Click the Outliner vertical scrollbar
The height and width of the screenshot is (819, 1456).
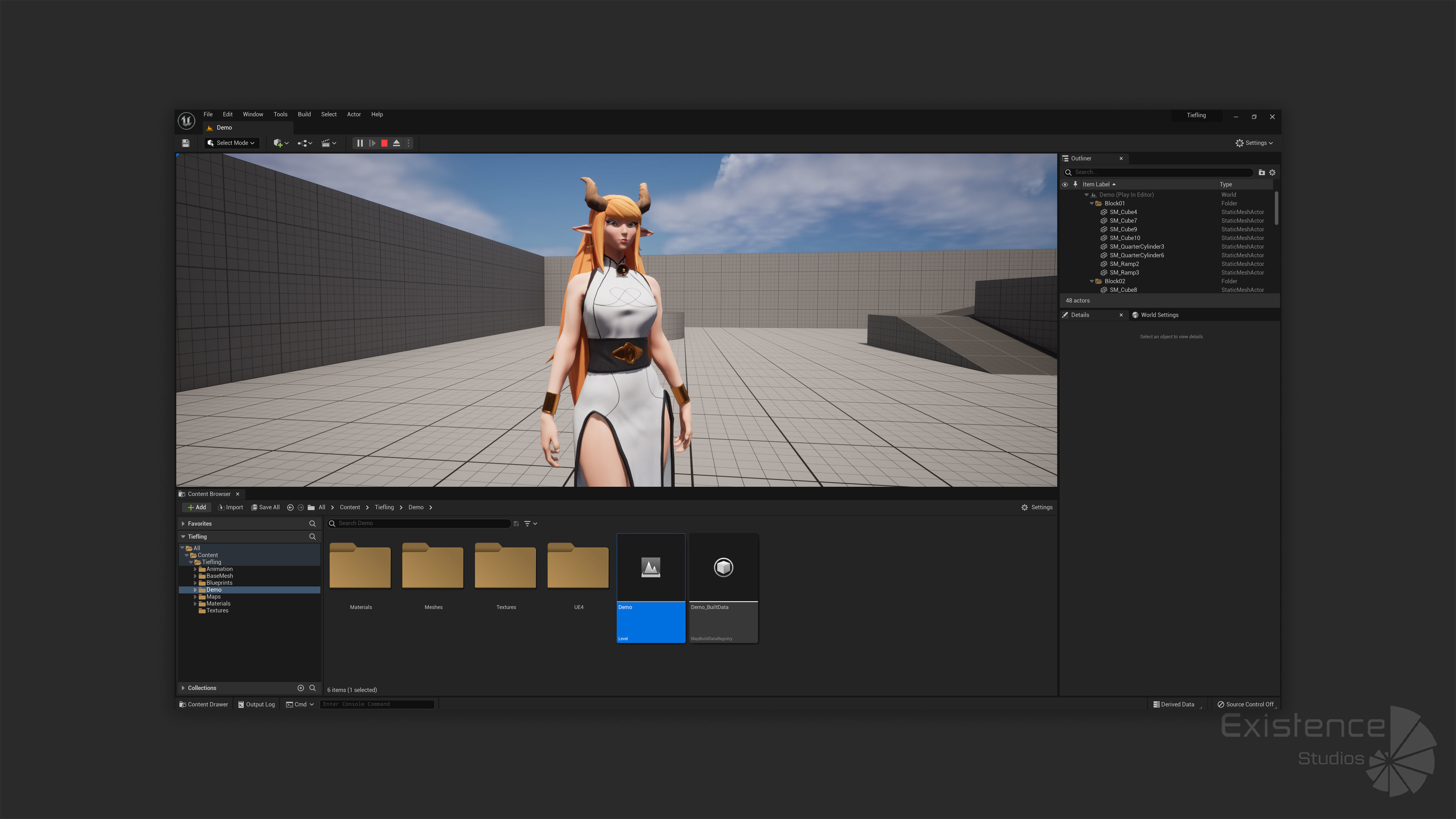coord(1276,209)
